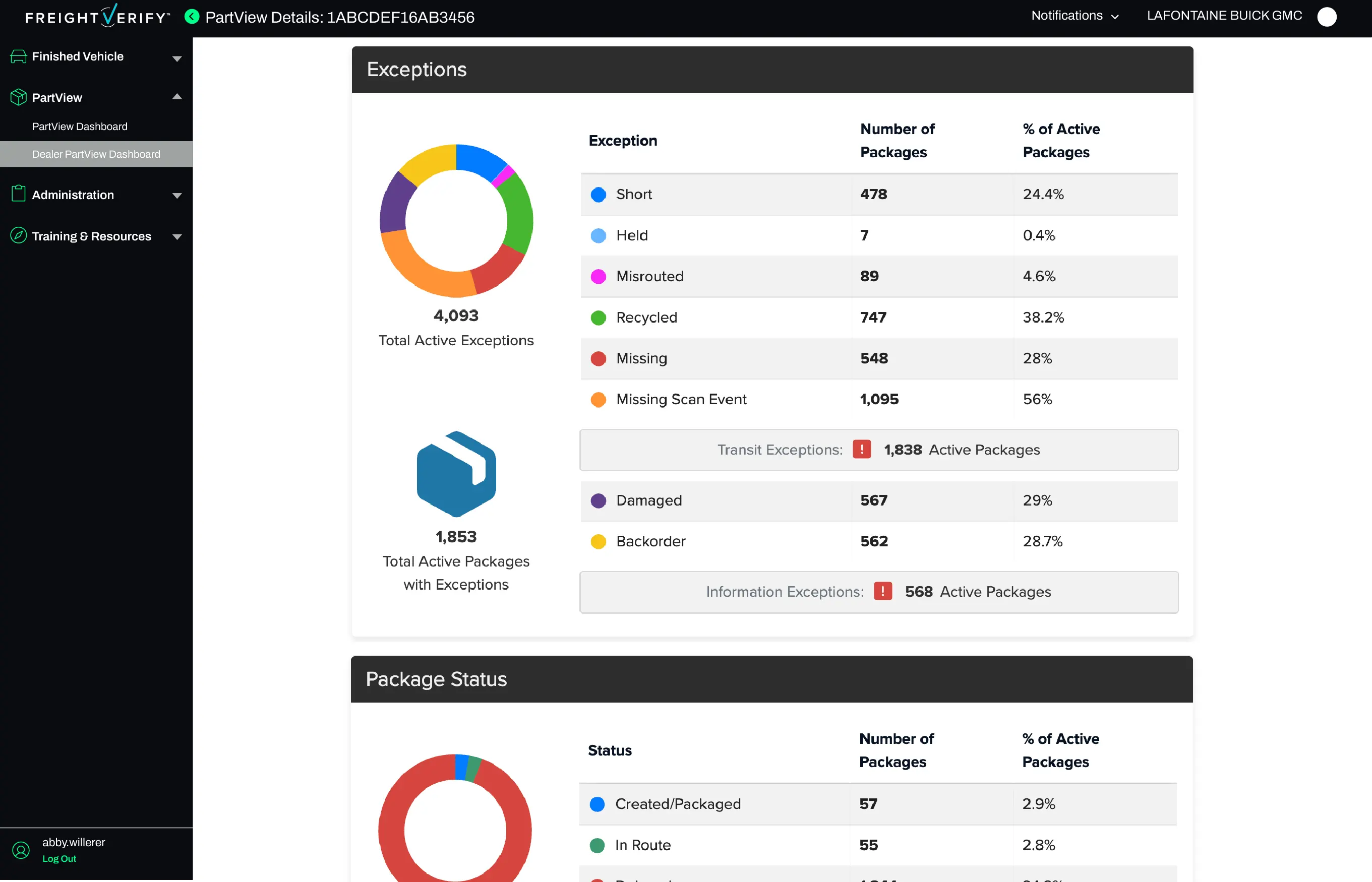Click the Finished Vehicle car icon
The width and height of the screenshot is (1372, 882).
point(18,56)
